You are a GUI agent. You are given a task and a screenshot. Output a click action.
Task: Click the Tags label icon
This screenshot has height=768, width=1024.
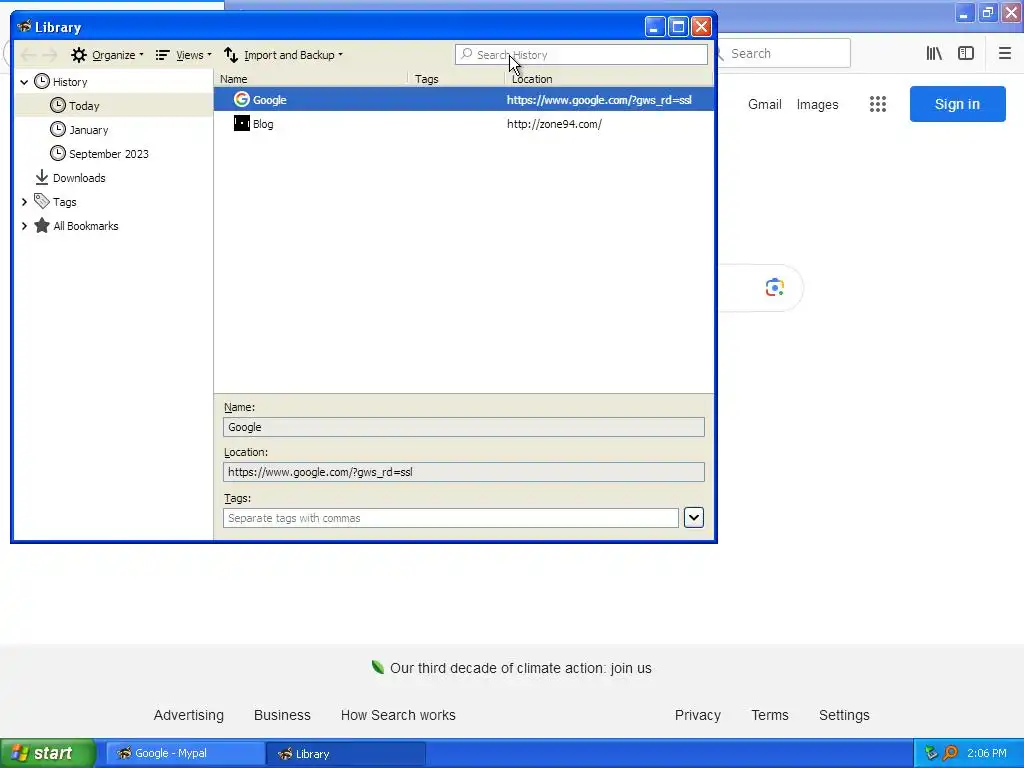(x=42, y=201)
